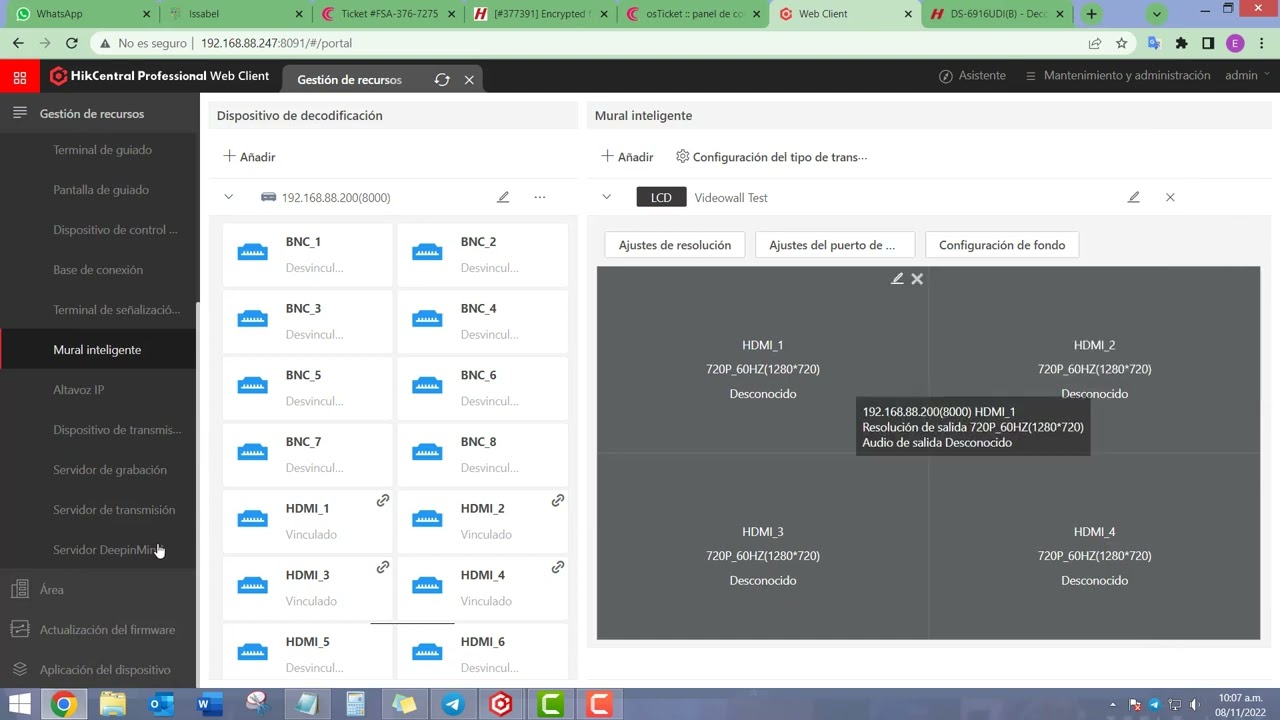Open the red apps grid menu icon
The height and width of the screenshot is (720, 1280).
19,76
